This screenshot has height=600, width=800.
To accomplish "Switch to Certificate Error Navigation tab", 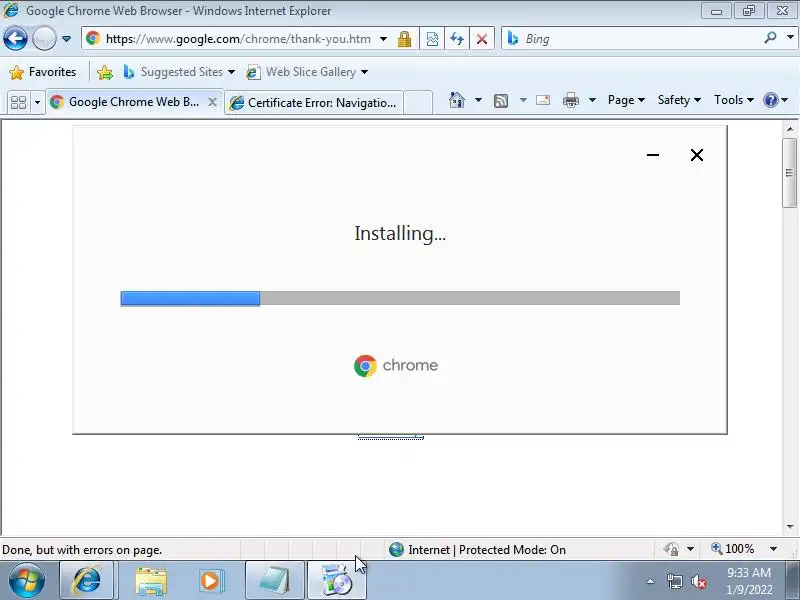I will [x=314, y=103].
